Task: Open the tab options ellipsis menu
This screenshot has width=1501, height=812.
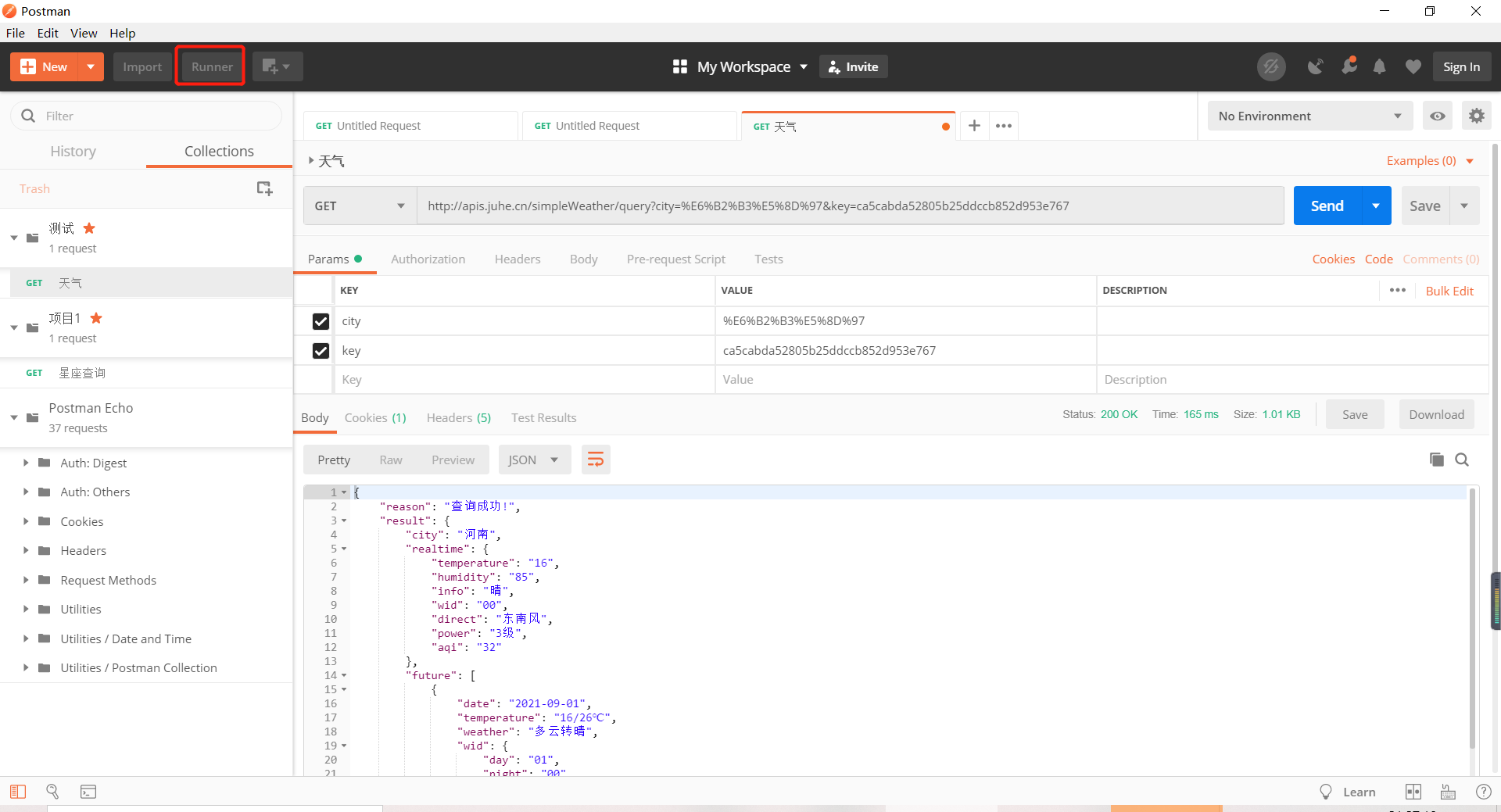Action: [1004, 125]
